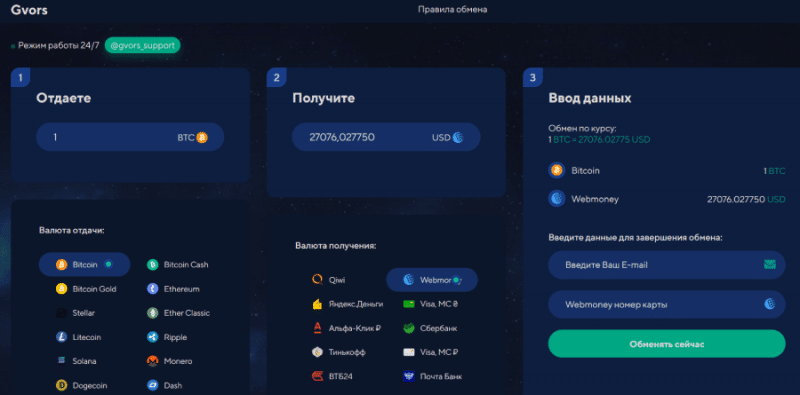Click the green Sberbank logo icon
Screen dimensions: 800x395
pos(408,328)
